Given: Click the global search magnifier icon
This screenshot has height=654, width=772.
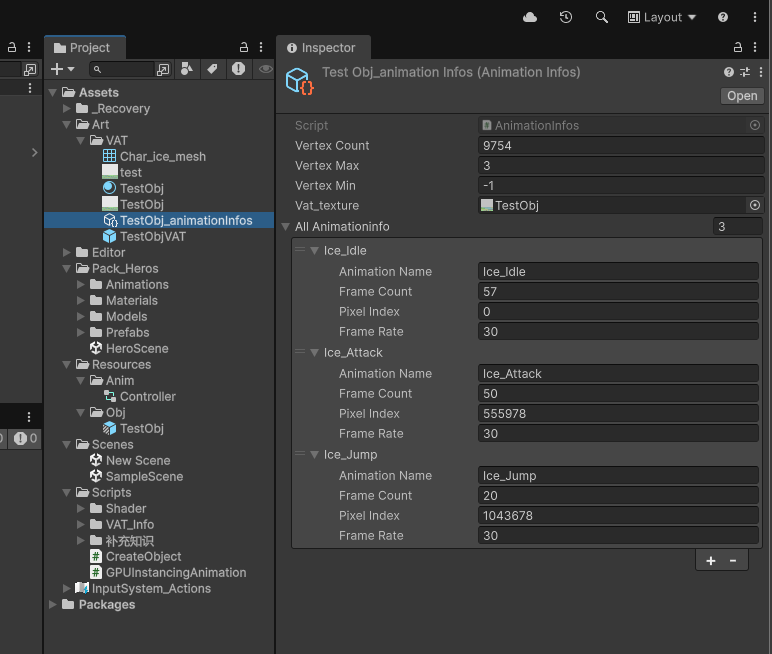Looking at the screenshot, I should (601, 17).
